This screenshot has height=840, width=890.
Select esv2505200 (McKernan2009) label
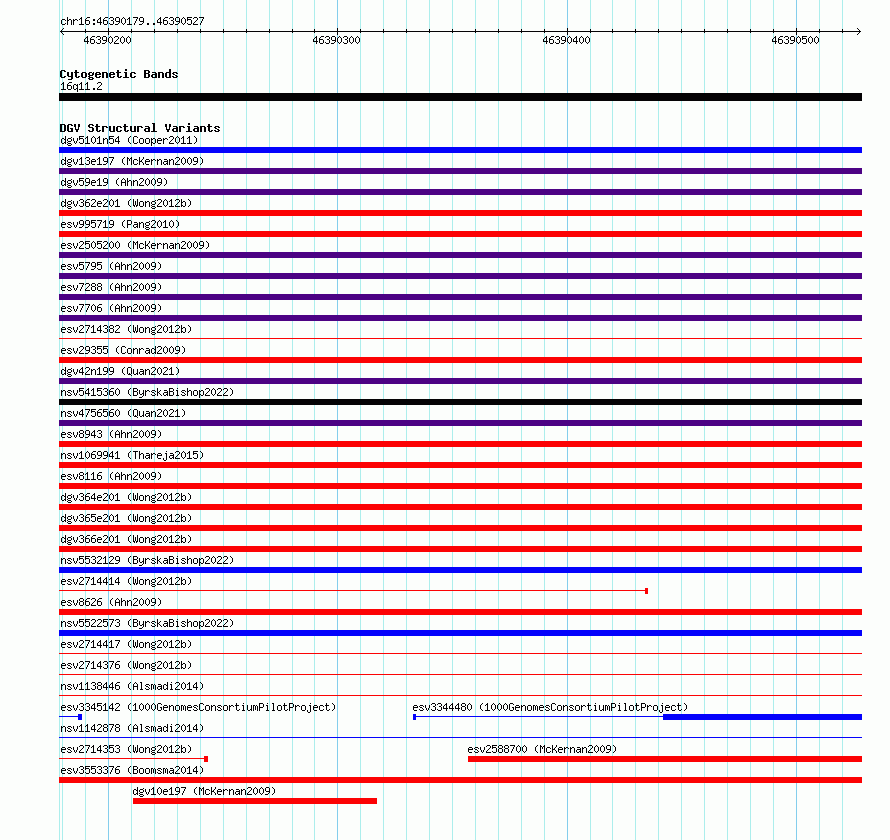pyautogui.click(x=135, y=245)
